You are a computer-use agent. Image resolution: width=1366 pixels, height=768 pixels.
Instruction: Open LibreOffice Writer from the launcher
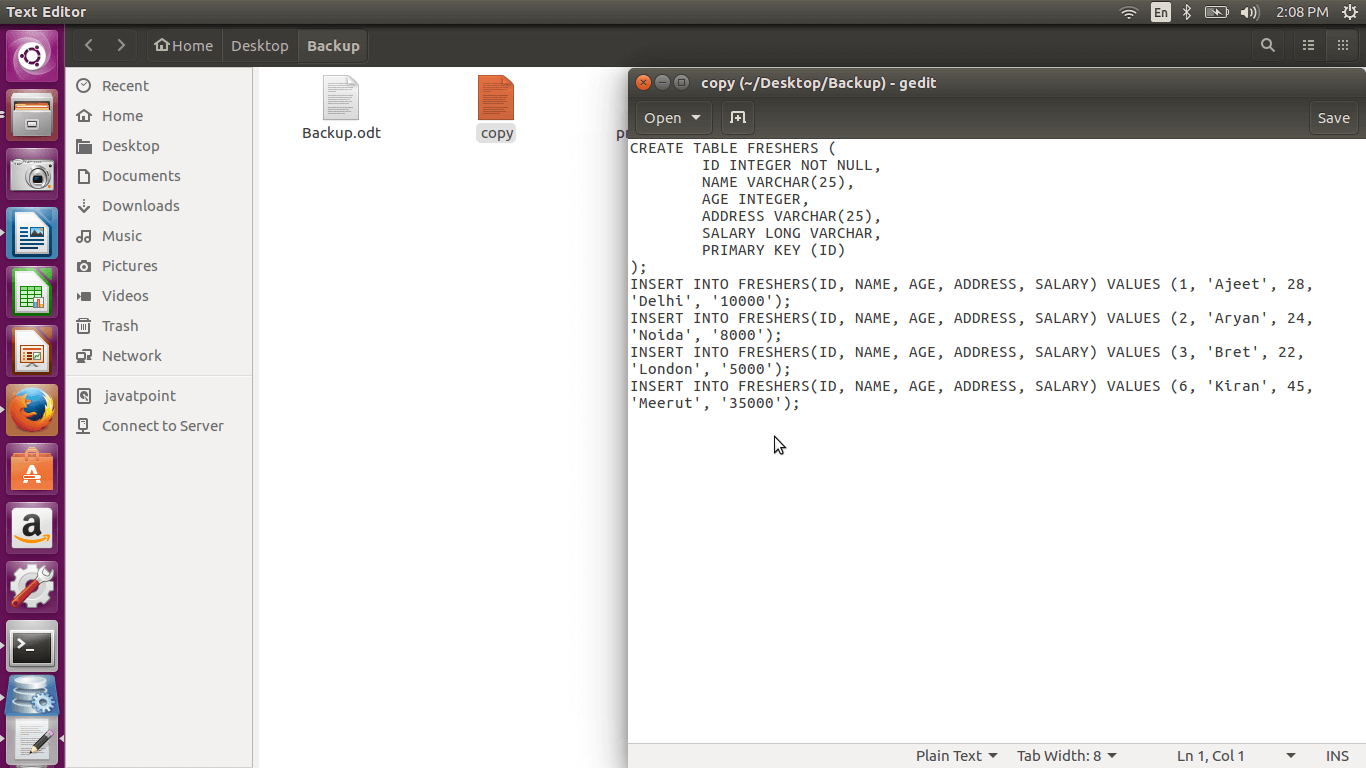point(32,235)
